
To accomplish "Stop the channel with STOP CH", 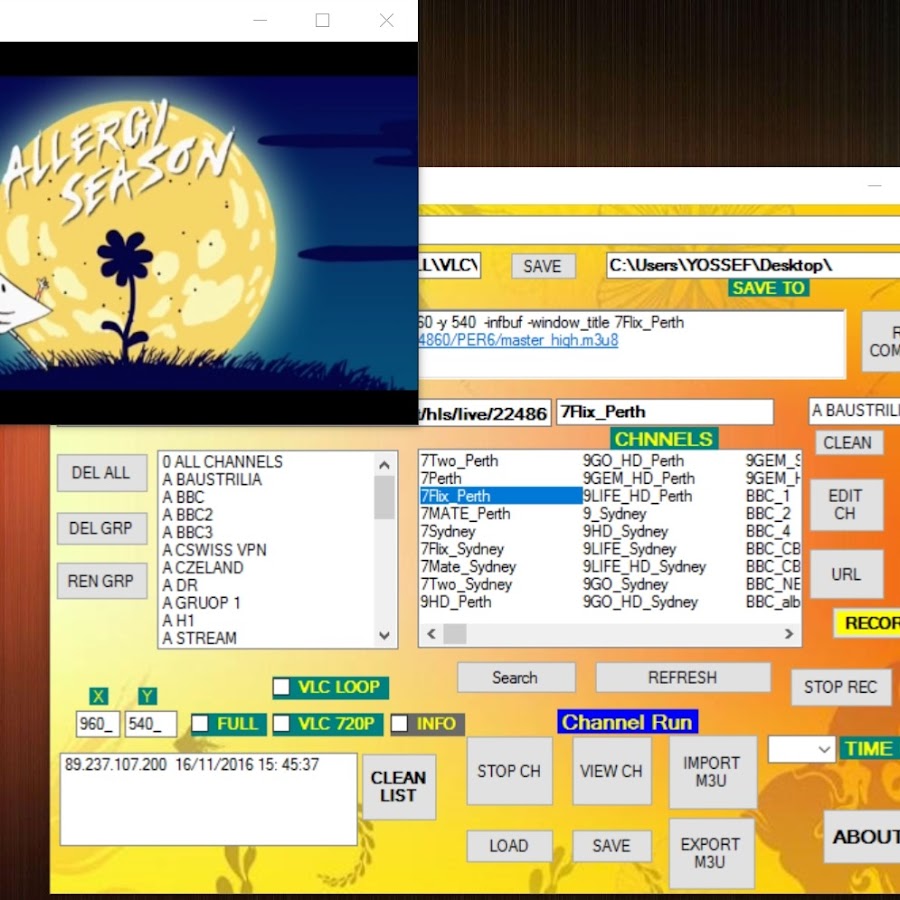I will 509,771.
